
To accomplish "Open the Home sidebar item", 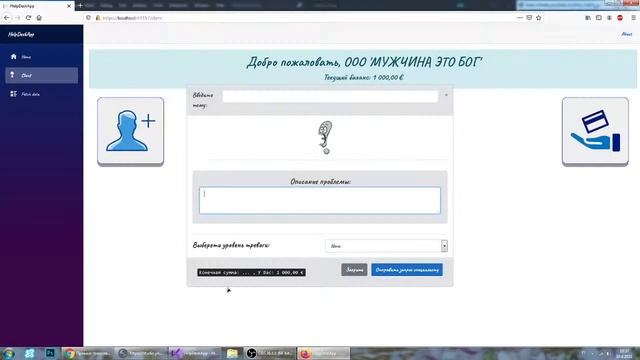I will [x=42, y=57].
